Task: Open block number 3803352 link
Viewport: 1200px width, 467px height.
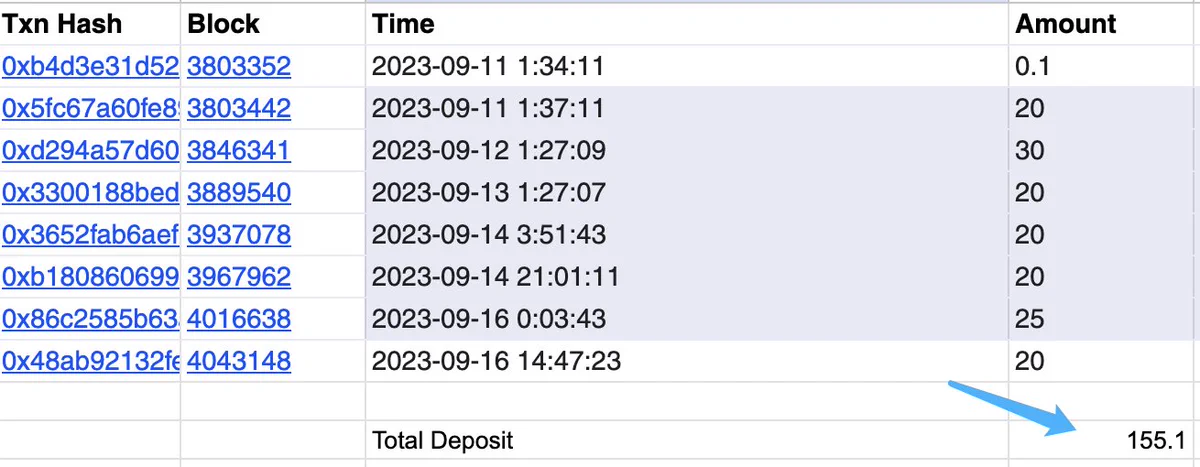Action: pos(239,67)
